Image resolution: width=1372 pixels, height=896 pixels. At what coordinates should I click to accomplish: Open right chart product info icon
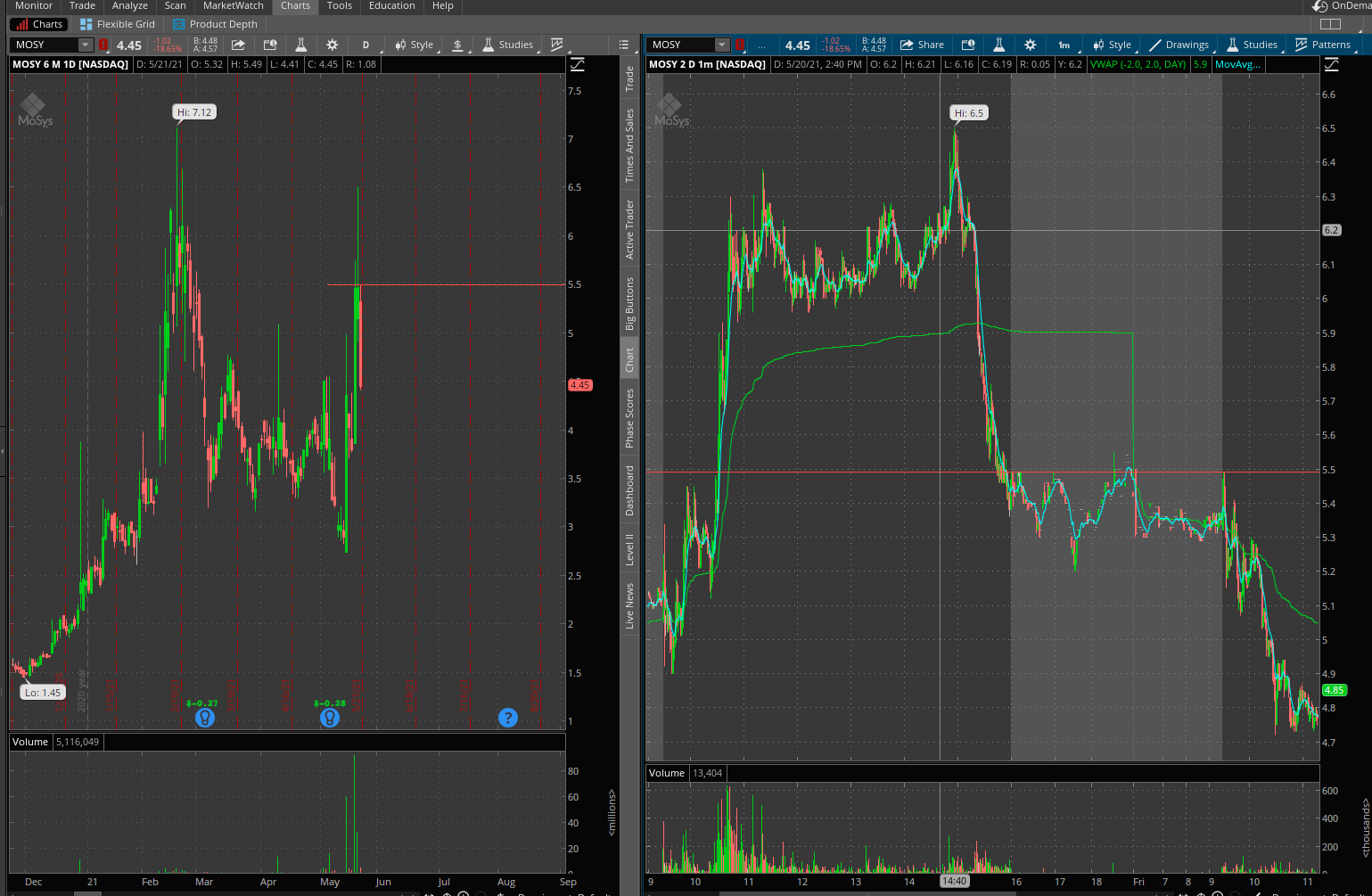click(967, 45)
